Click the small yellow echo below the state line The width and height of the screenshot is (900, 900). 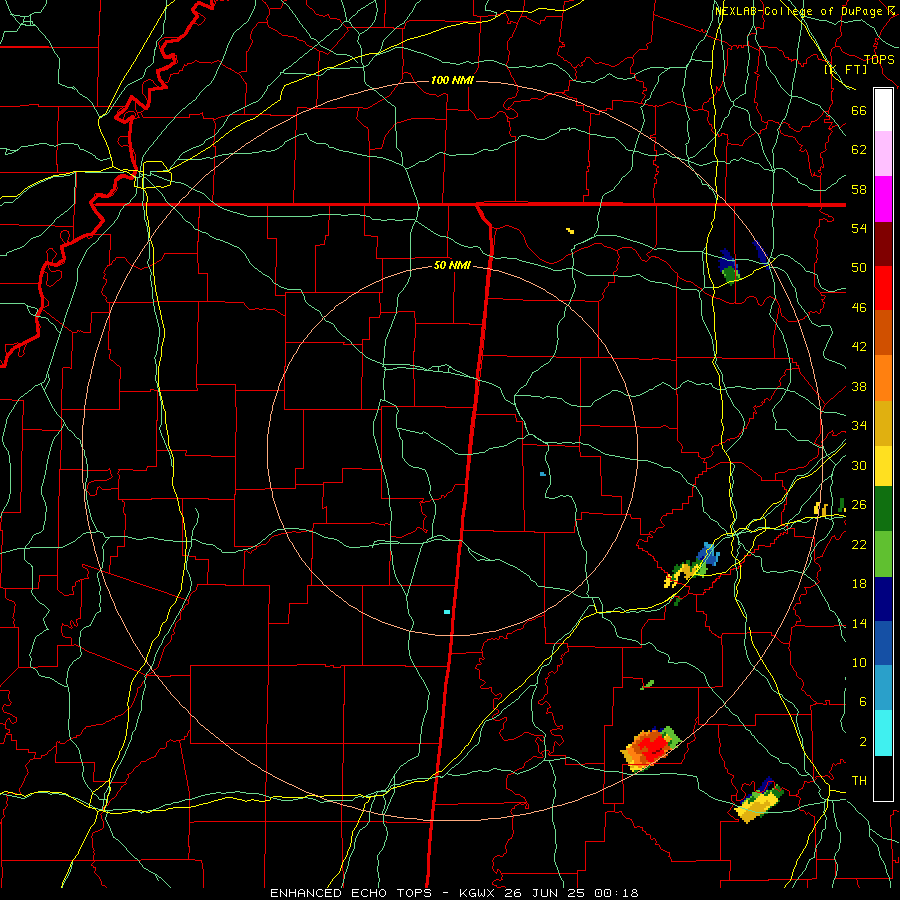coord(570,231)
